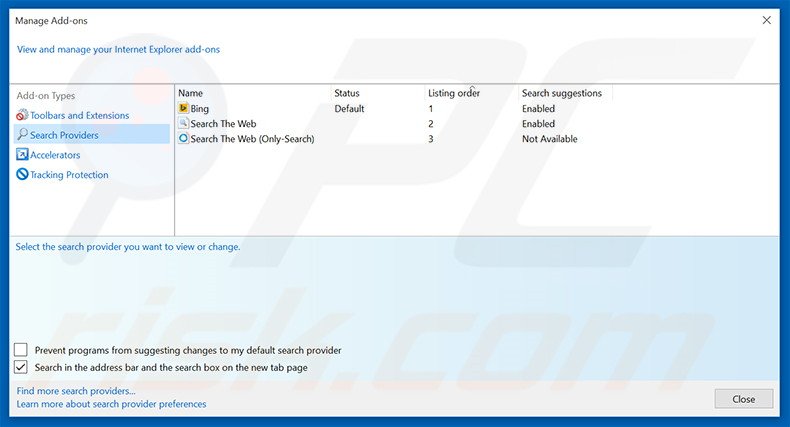Click the Default status of Bing
Screen dimensions: 790x427
coord(349,108)
